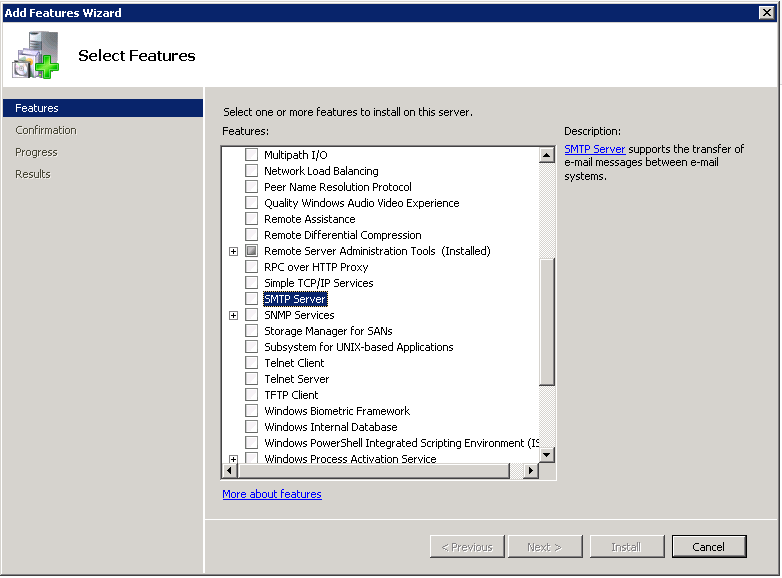
Task: Close the Add Features Wizard window
Action: click(767, 12)
